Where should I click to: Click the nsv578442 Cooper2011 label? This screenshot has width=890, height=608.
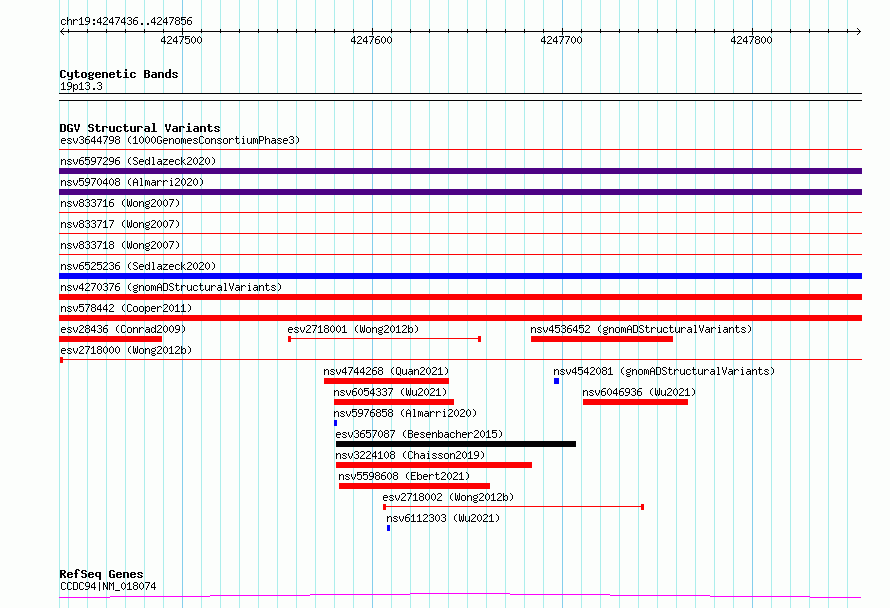(126, 308)
